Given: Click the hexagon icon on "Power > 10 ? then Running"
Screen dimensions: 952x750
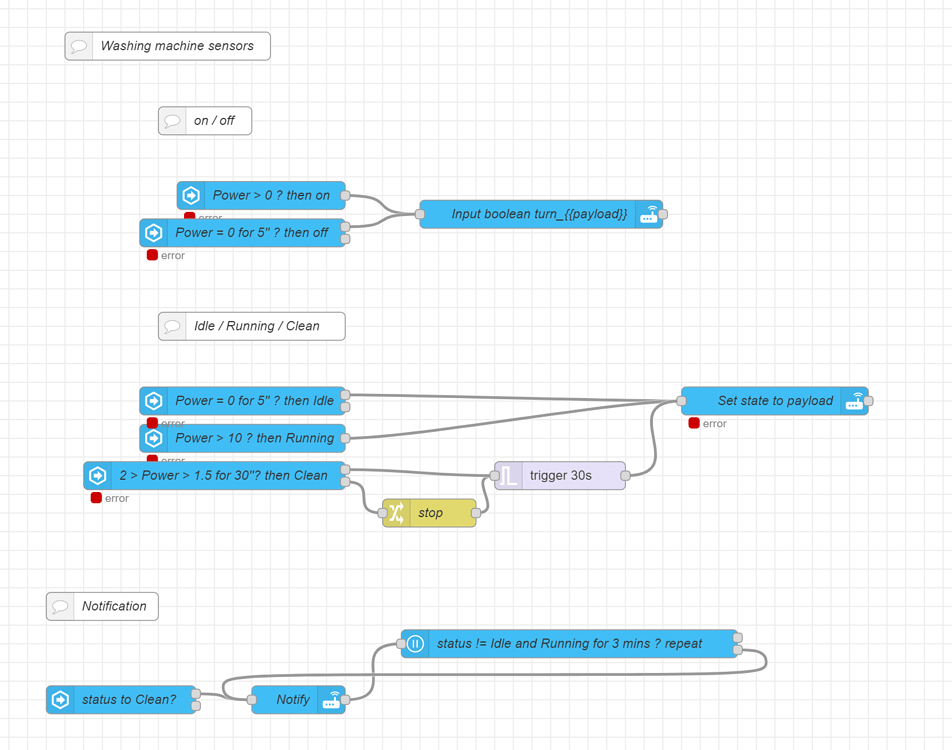Looking at the screenshot, I should pyautogui.click(x=154, y=438).
